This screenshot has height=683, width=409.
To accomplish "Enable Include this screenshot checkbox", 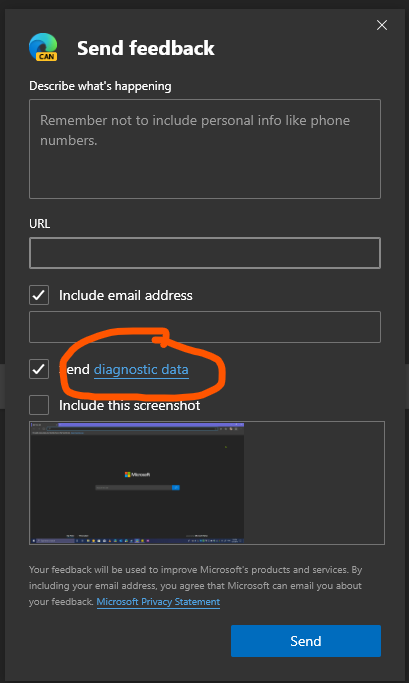I will pos(39,405).
